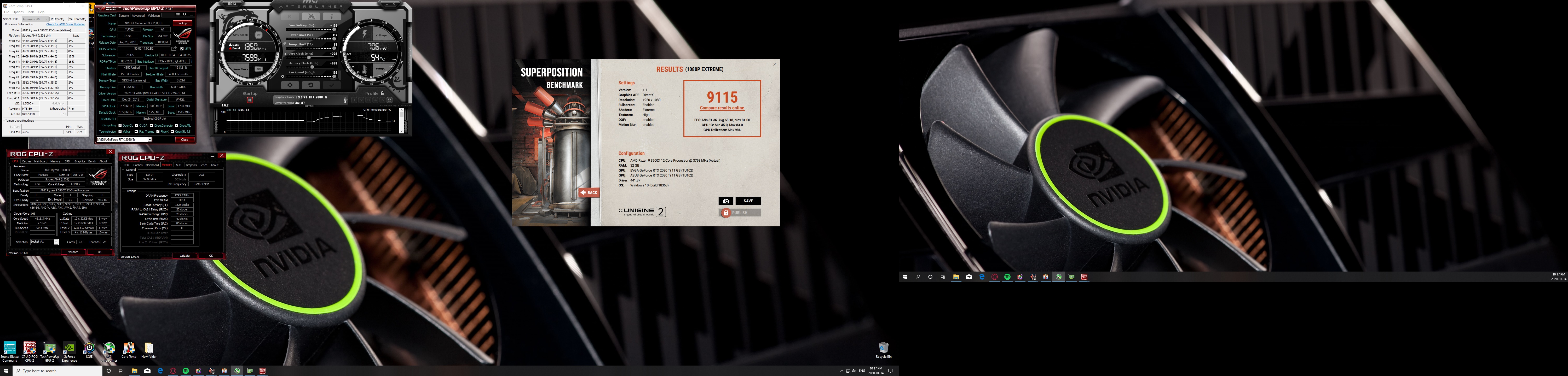1568x376 pixels.
Task: Open the Caches tab in CPU-Z Processor window
Action: (x=26, y=161)
